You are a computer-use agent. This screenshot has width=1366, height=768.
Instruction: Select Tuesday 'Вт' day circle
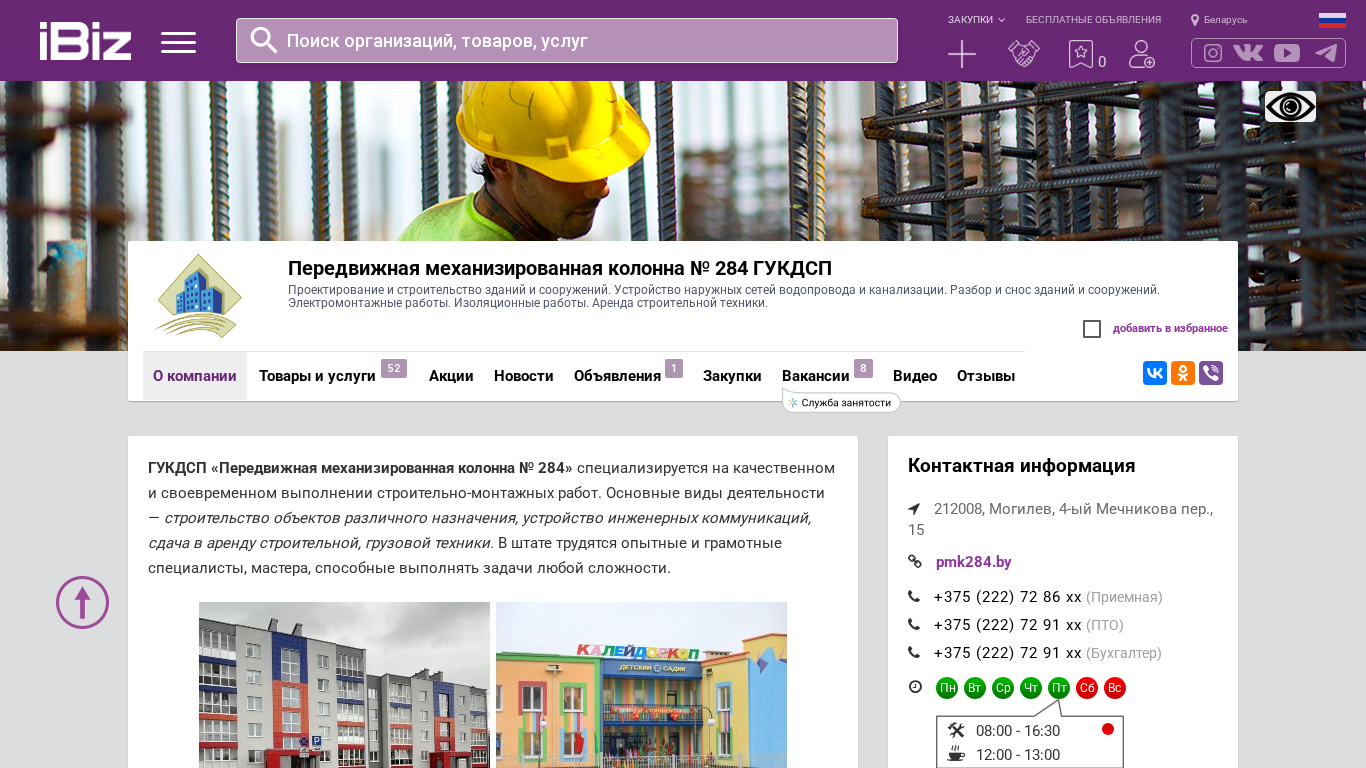[x=975, y=688]
